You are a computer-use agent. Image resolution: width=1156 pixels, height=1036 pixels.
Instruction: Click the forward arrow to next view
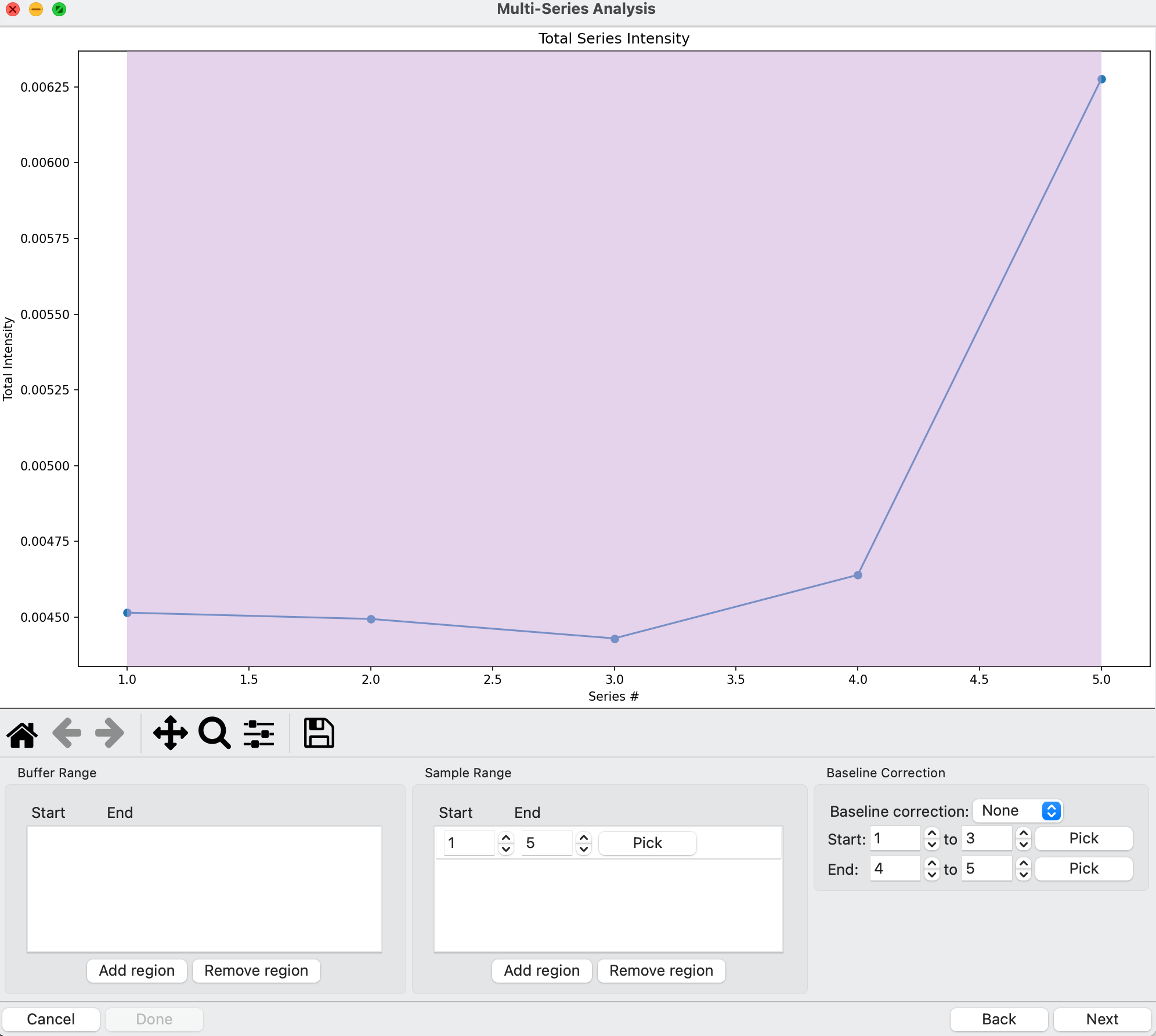click(x=110, y=734)
